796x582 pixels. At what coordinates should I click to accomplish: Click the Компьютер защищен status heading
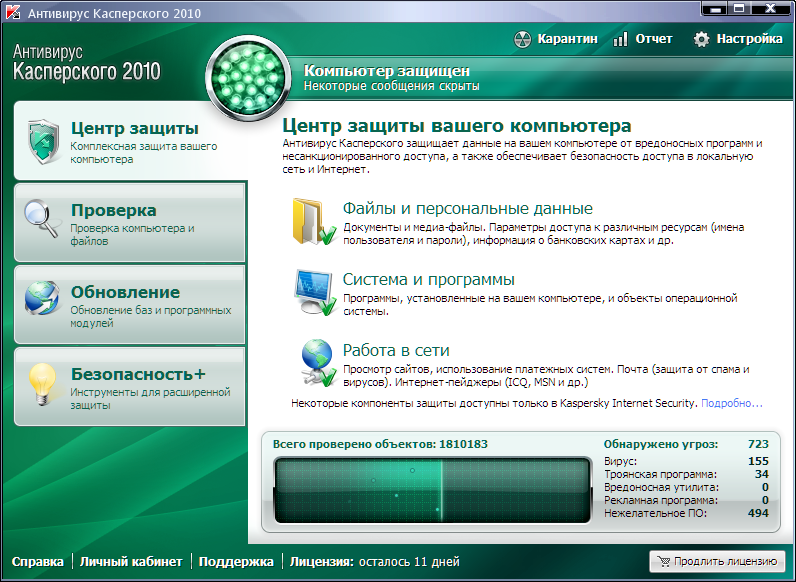coord(387,71)
